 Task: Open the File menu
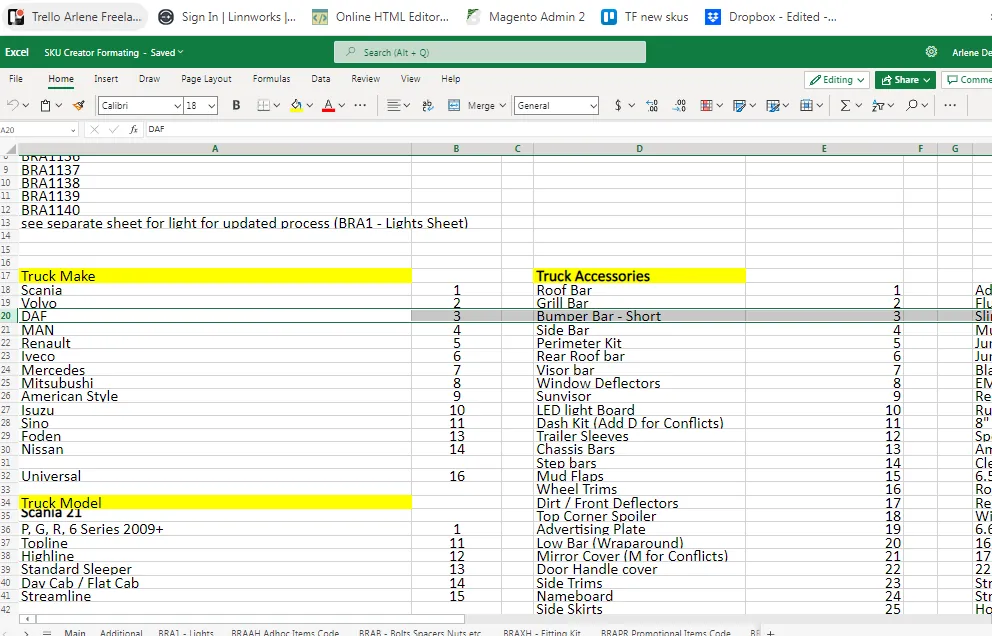16,78
